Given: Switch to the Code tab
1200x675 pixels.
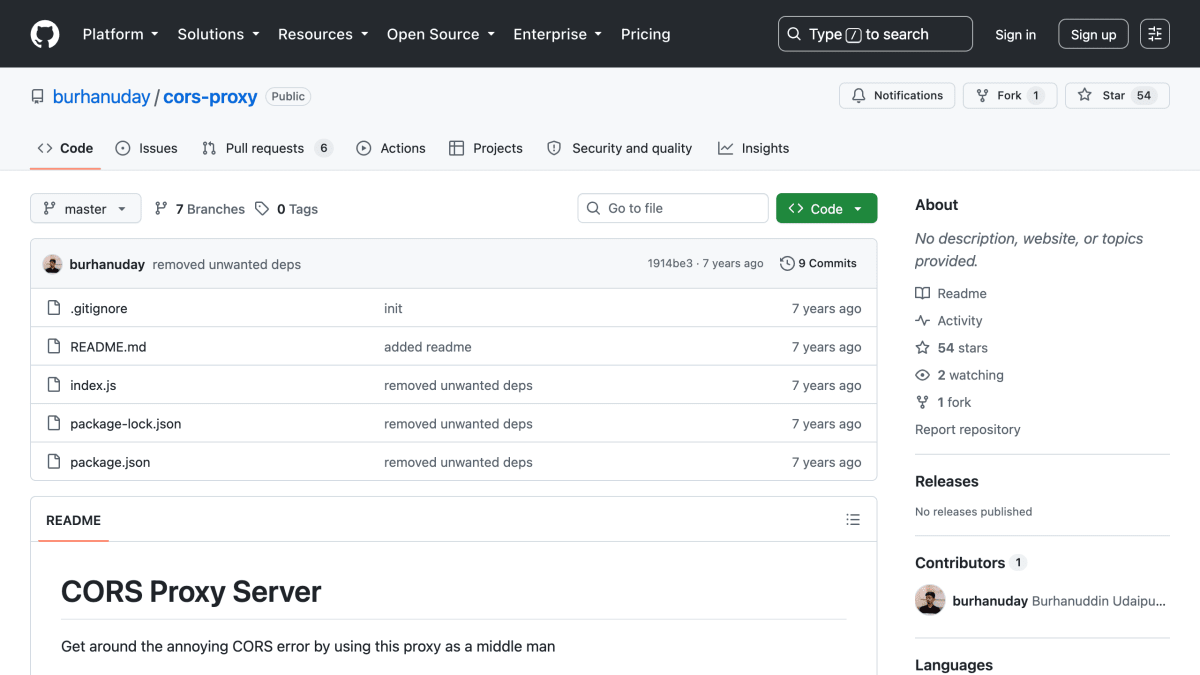Looking at the screenshot, I should tap(65, 148).
